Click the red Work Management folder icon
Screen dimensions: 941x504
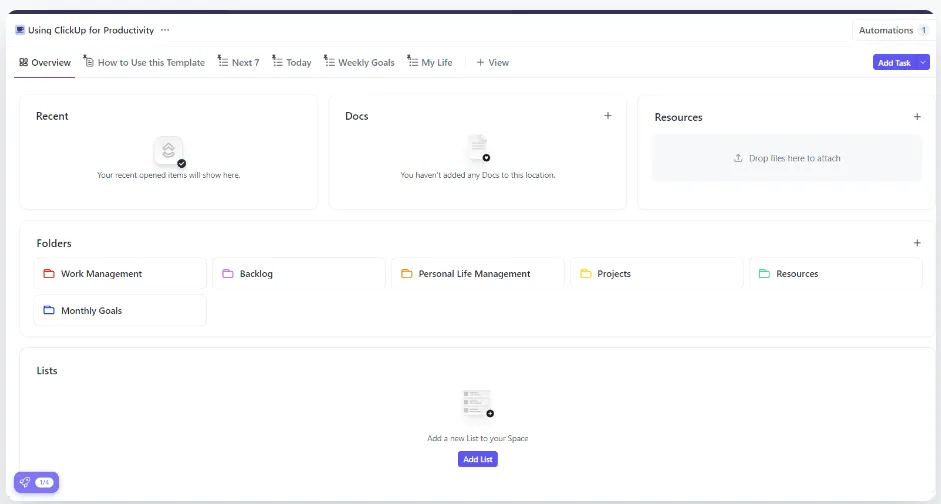49,274
